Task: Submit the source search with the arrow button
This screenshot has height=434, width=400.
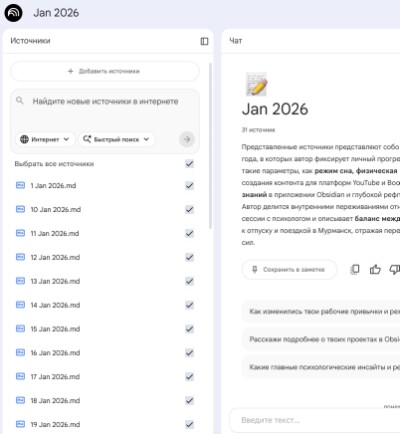Action: click(187, 139)
